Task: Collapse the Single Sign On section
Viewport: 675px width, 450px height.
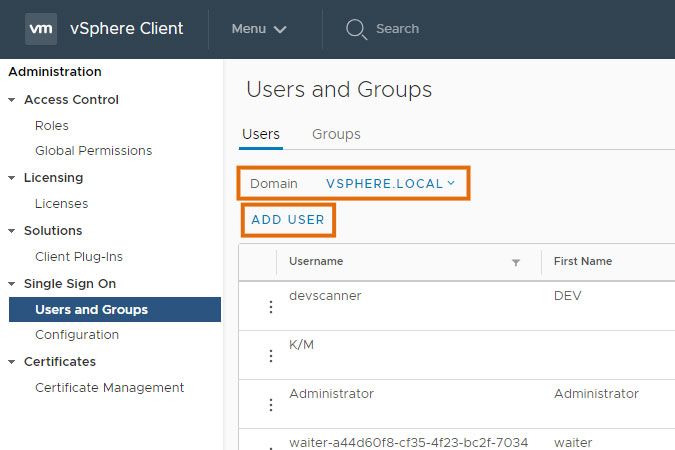Action: (12, 284)
